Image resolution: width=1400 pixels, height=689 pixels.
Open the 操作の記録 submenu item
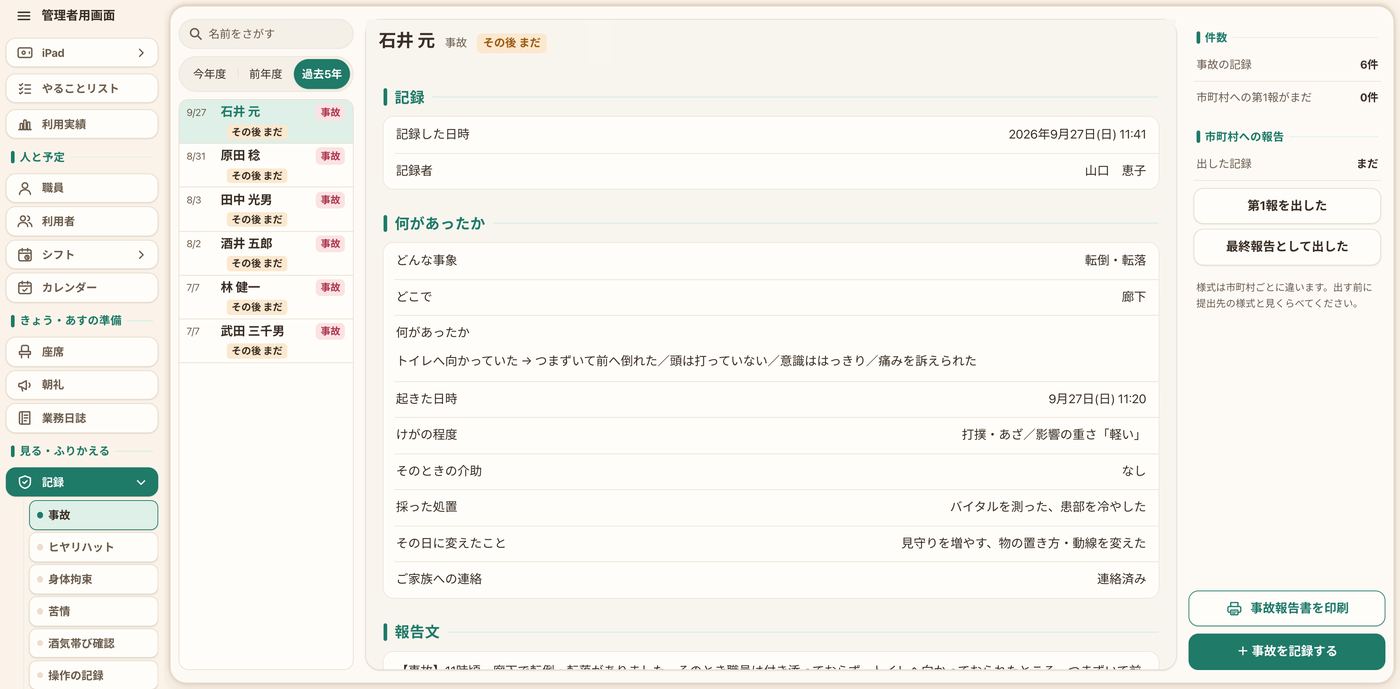[93, 675]
